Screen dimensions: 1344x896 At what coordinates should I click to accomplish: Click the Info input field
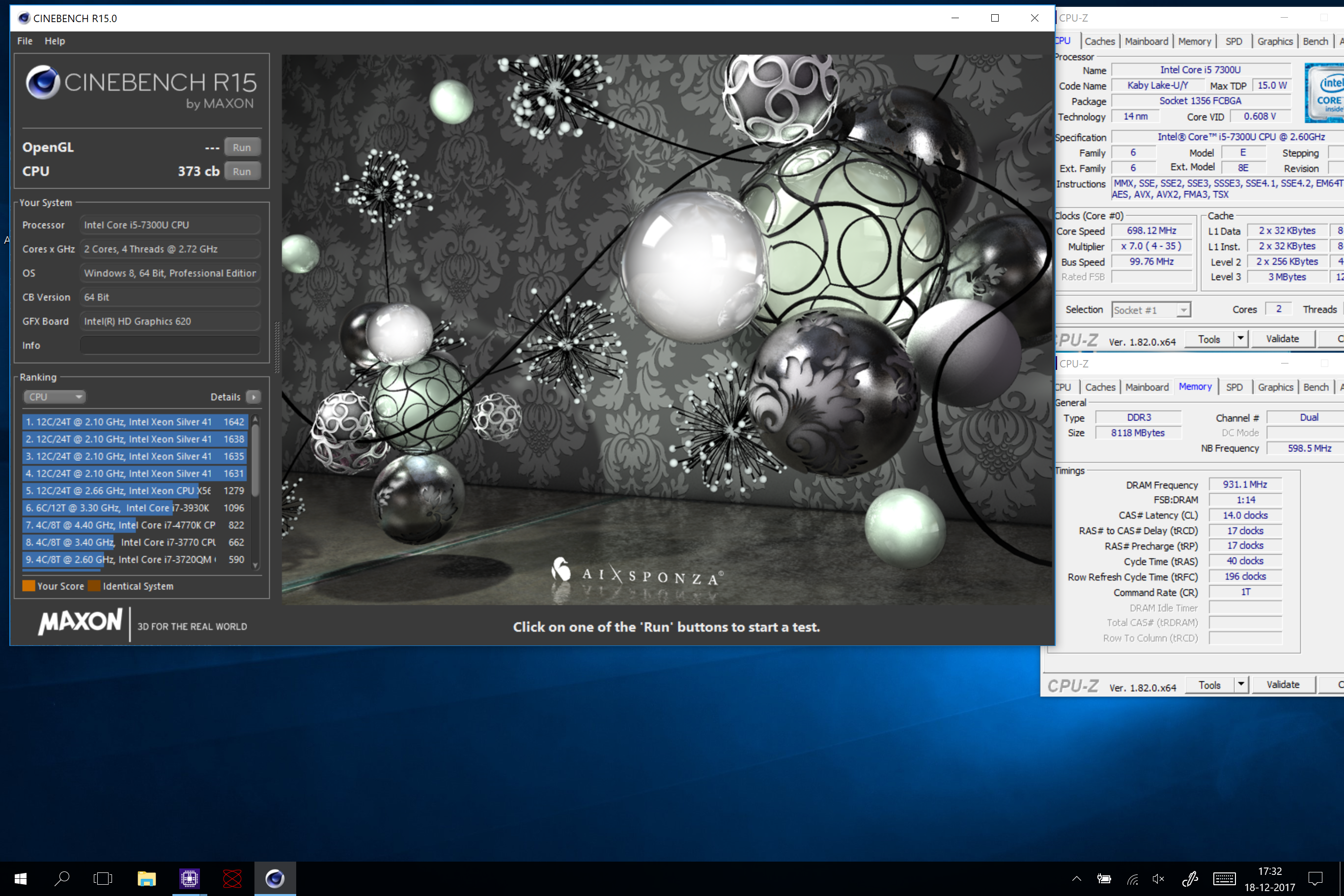coord(169,345)
